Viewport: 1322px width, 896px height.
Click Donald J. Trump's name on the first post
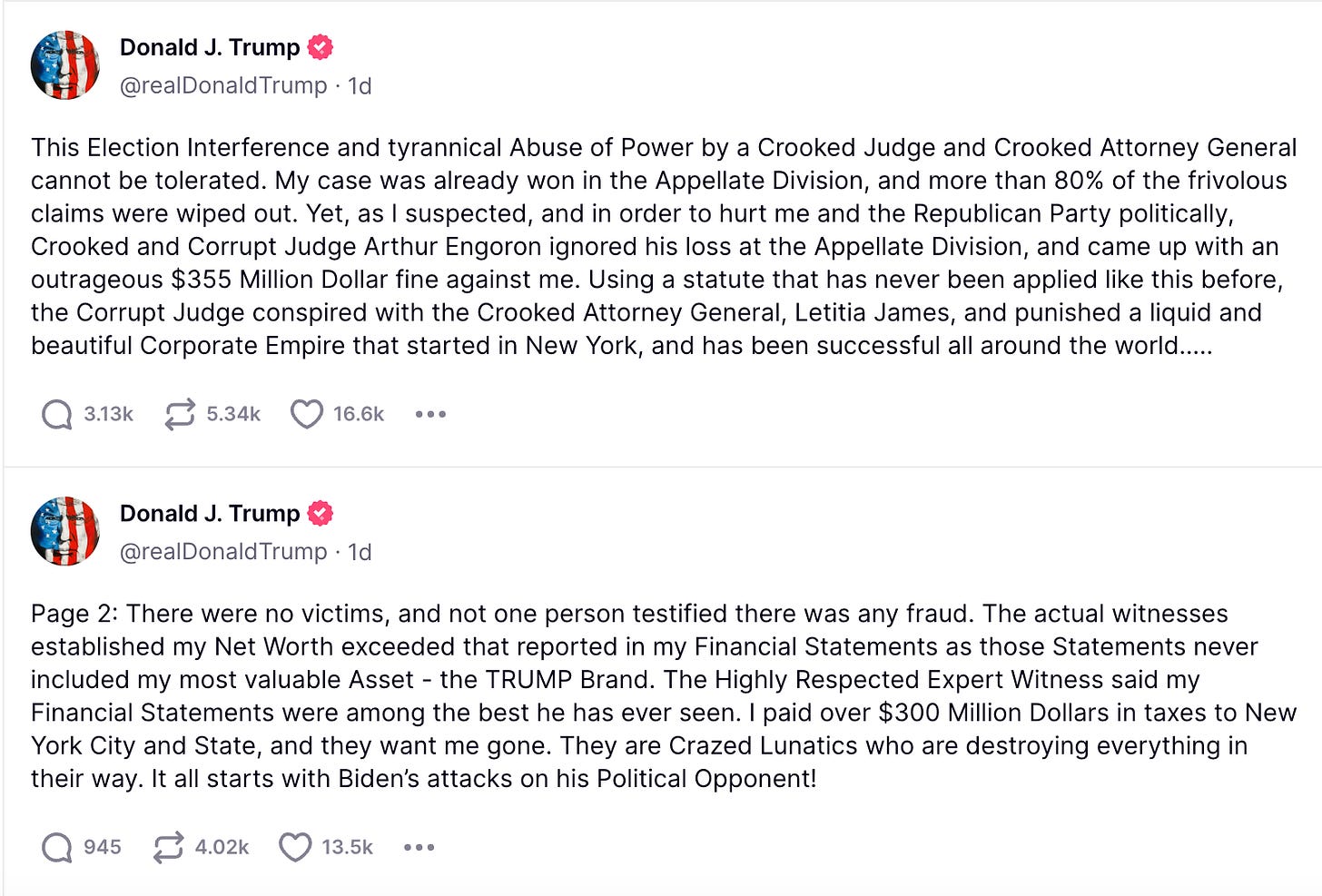(x=211, y=47)
